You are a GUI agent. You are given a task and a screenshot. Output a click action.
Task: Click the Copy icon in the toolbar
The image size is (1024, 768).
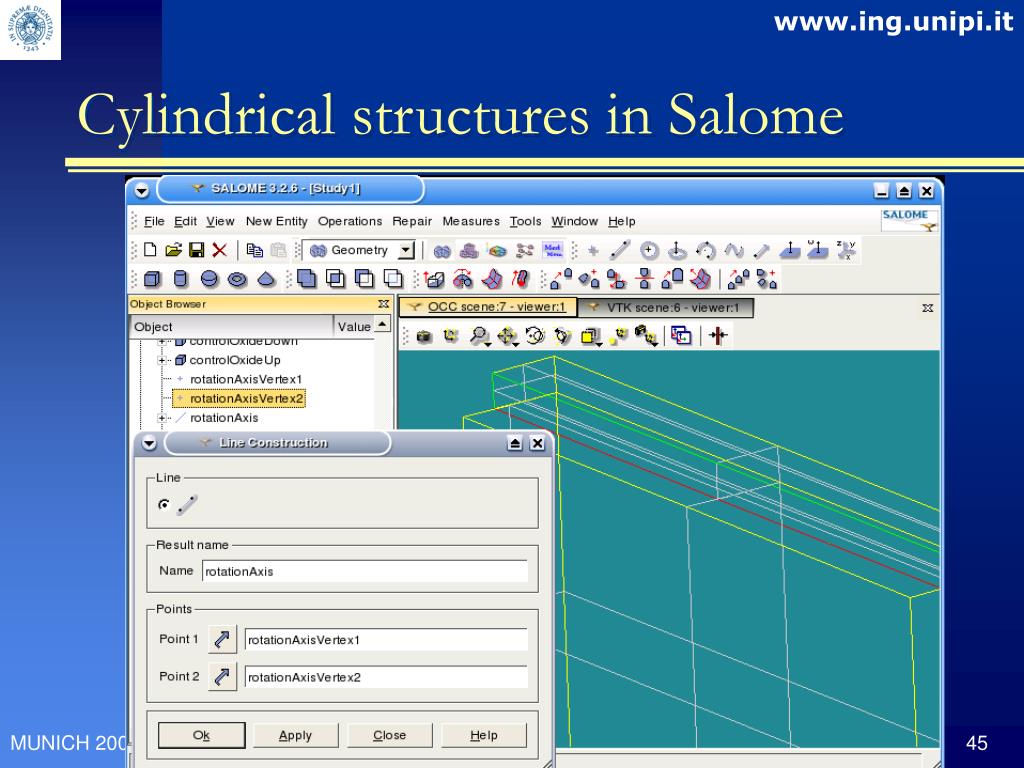[255, 250]
